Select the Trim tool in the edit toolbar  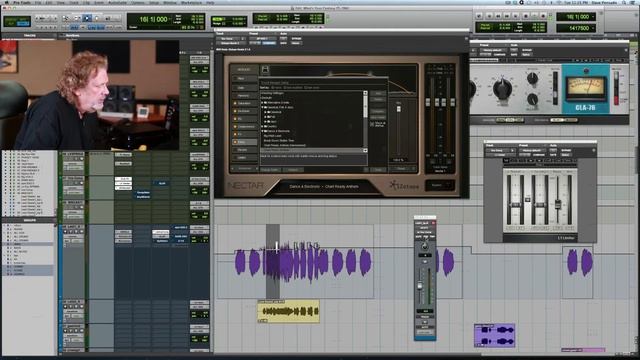76,18
